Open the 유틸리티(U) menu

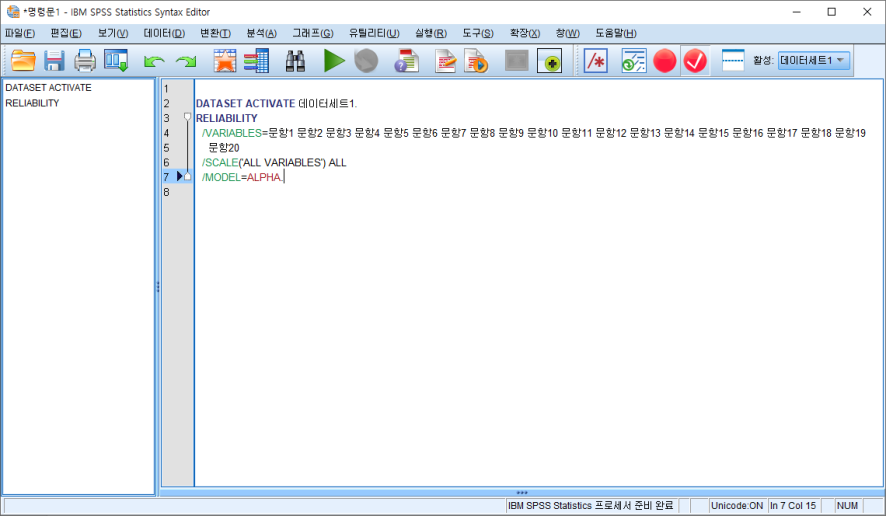click(374, 33)
